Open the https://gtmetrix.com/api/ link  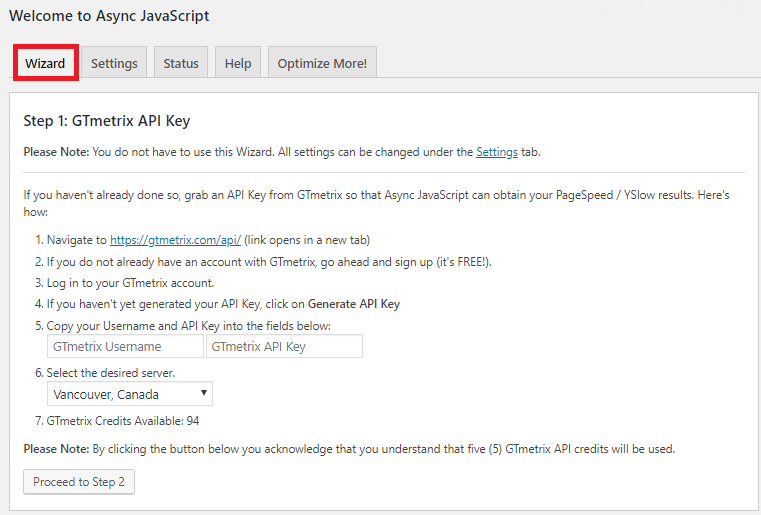point(175,240)
